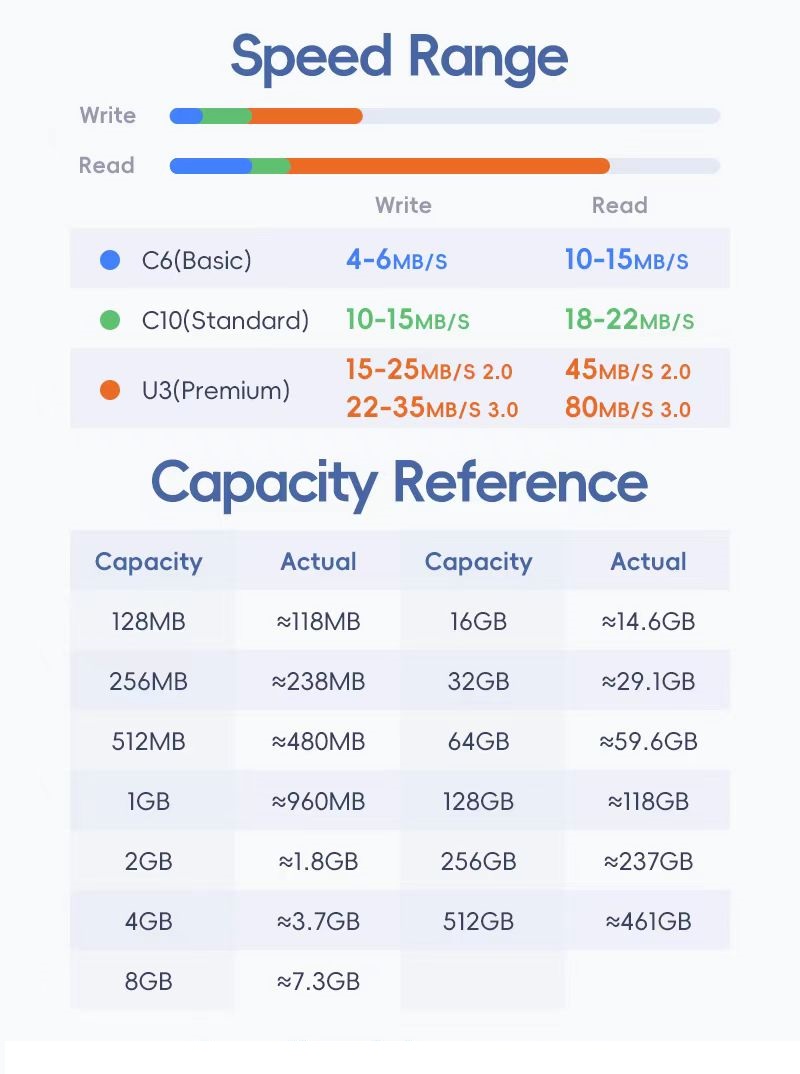Viewport: 800px width, 1074px height.
Task: Select the 128MB capacity cell
Action: [x=149, y=621]
